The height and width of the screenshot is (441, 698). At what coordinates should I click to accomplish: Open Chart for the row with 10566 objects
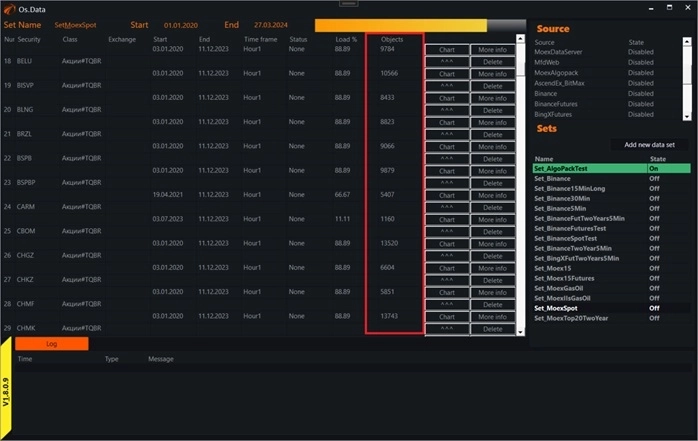pos(447,74)
